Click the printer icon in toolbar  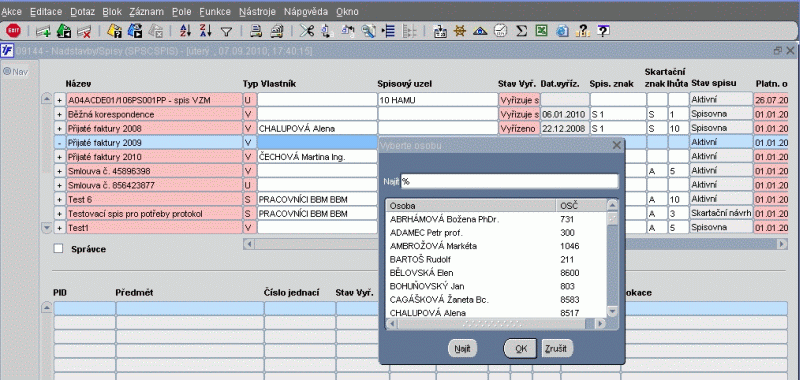tap(256, 31)
